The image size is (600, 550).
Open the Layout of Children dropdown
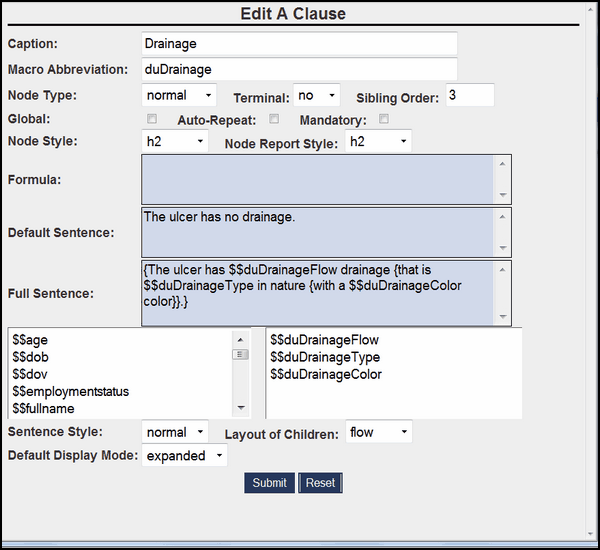[x=379, y=432]
